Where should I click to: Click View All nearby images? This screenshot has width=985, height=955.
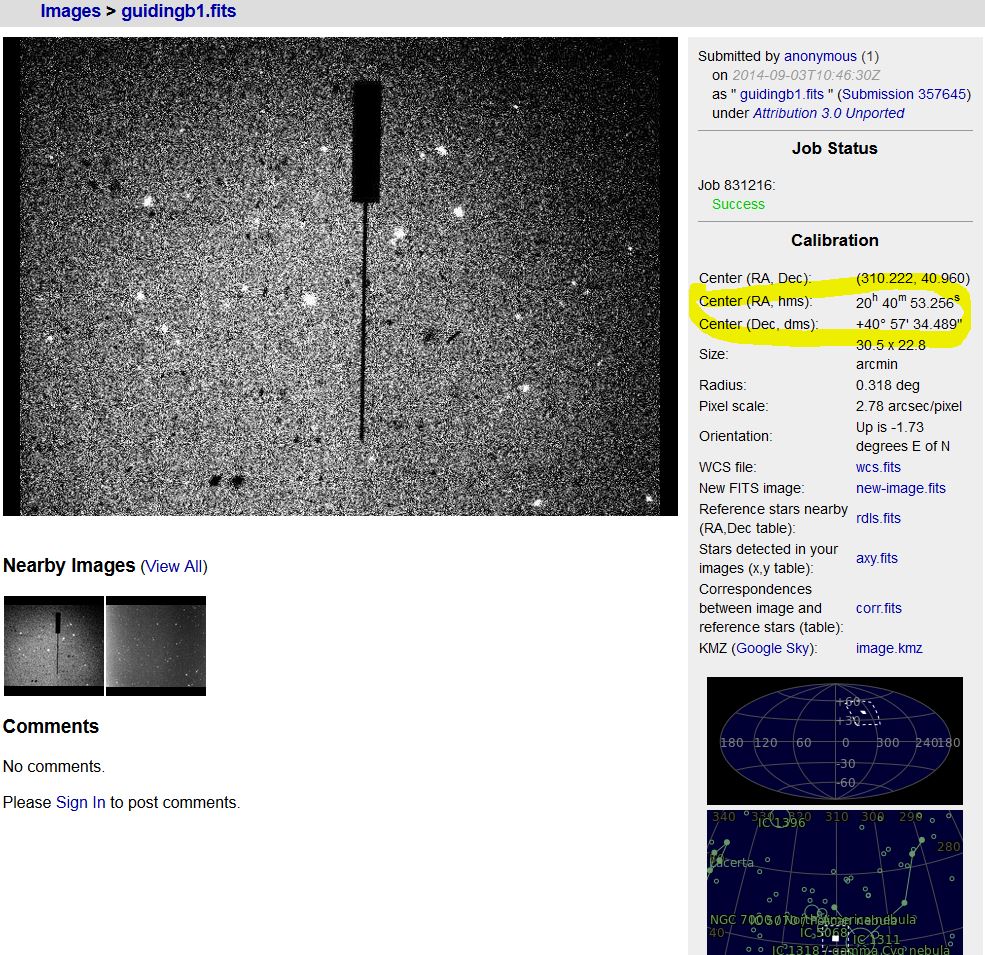(174, 566)
